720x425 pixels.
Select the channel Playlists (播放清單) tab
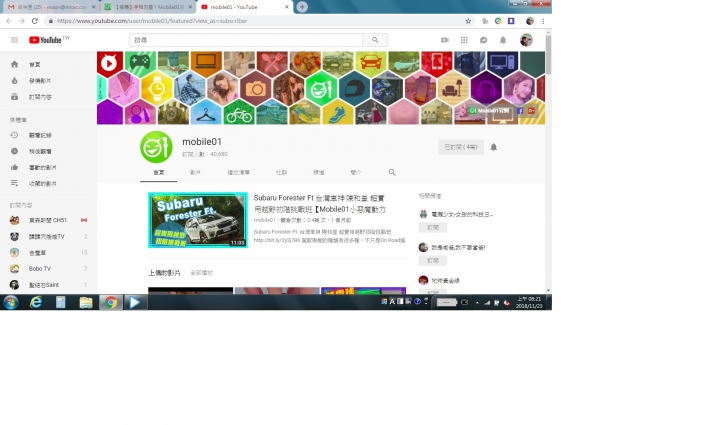pyautogui.click(x=238, y=173)
